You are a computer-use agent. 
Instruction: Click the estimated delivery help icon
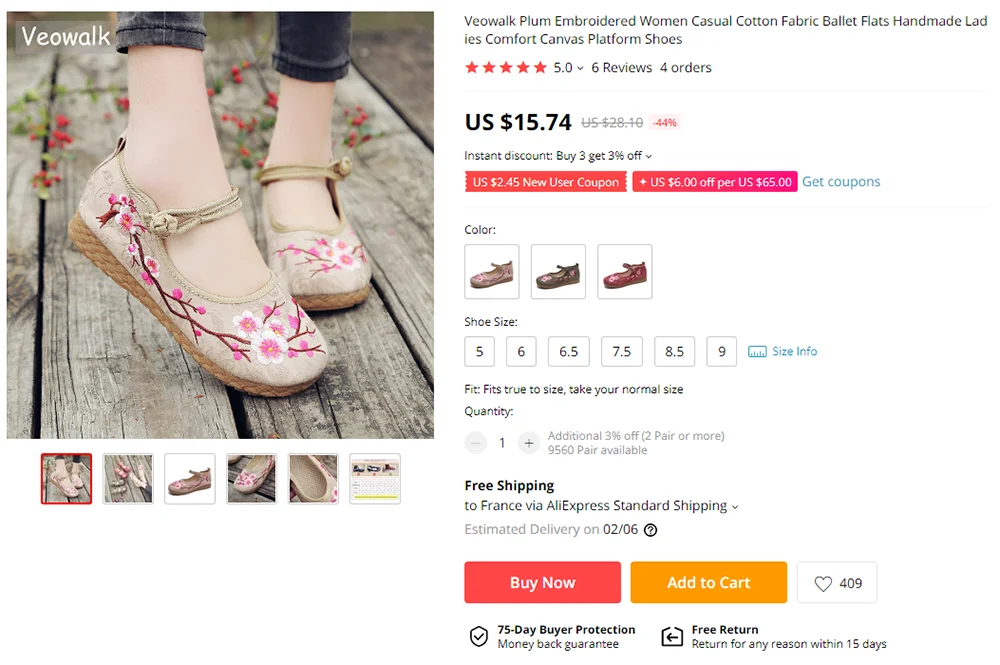(x=650, y=530)
